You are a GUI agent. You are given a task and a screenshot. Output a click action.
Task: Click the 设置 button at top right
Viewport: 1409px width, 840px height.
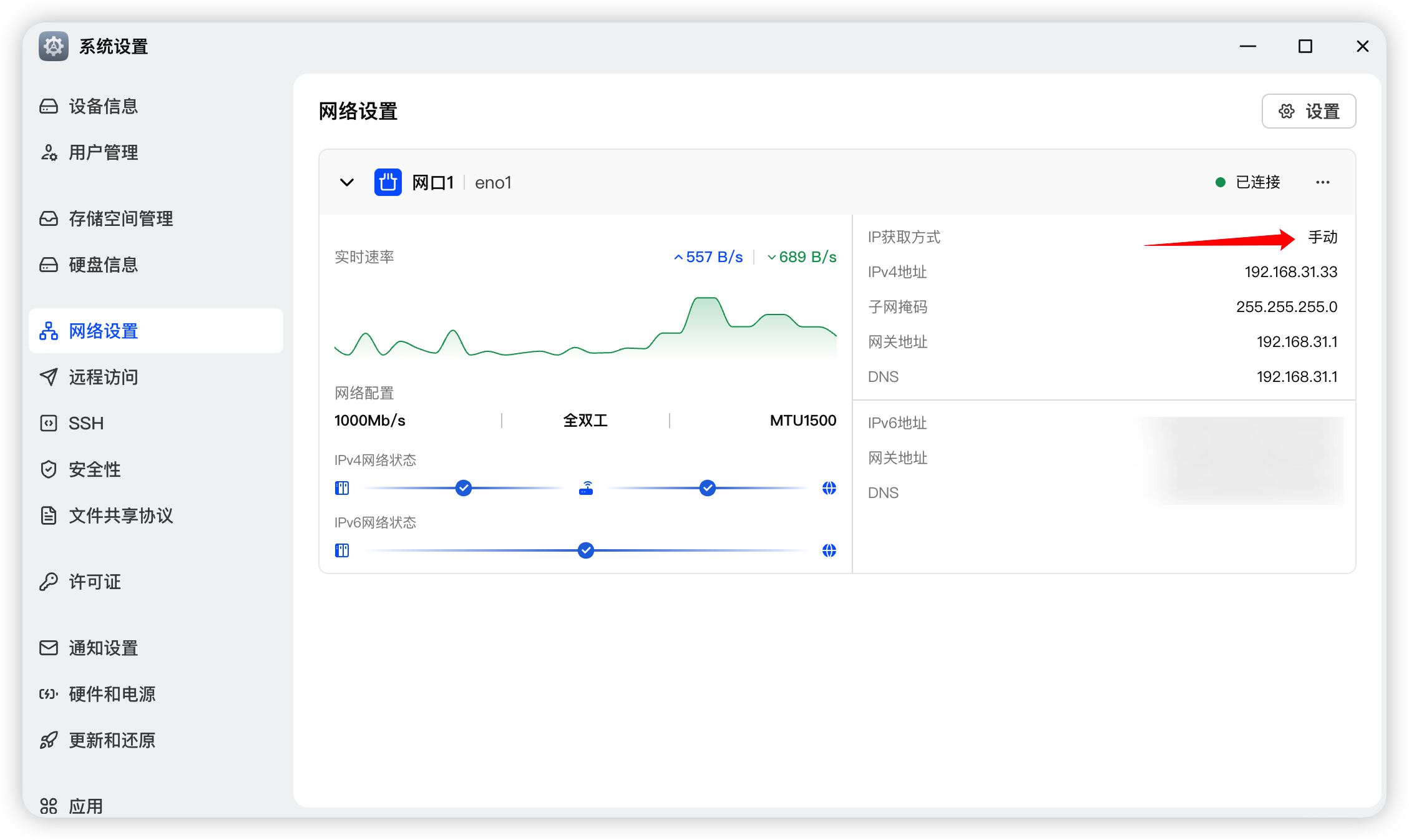[1309, 111]
